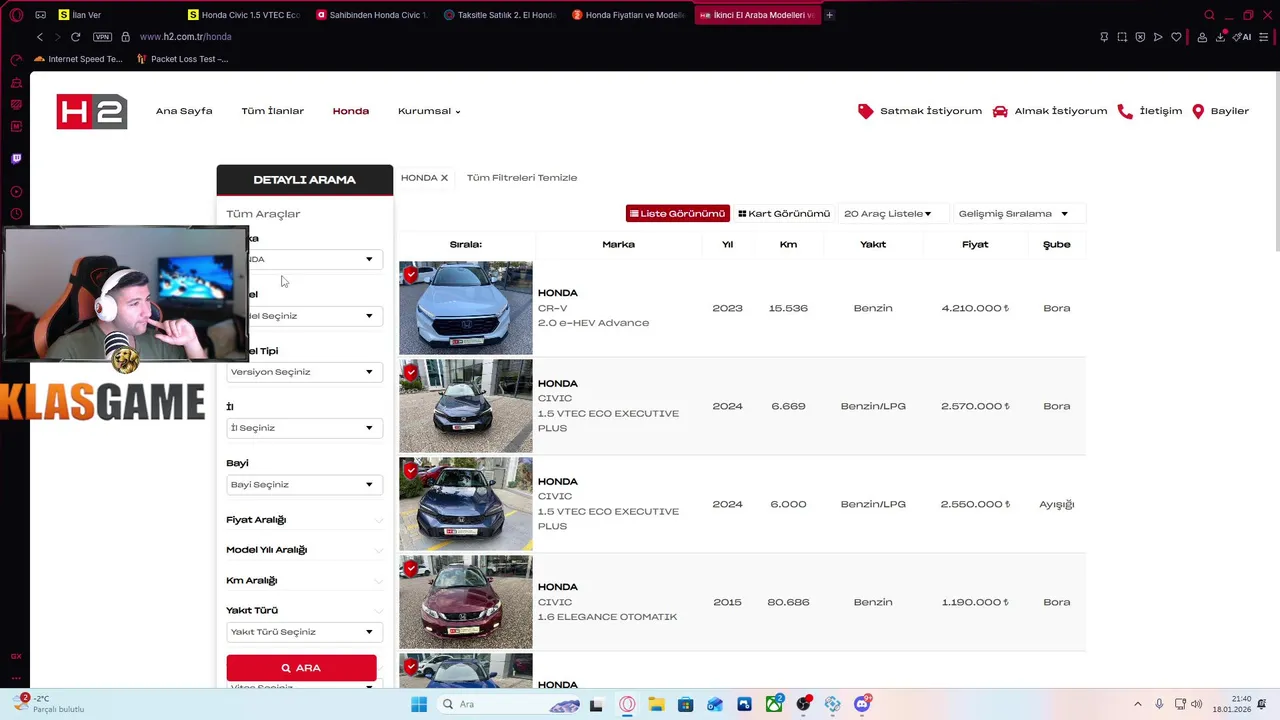The width and height of the screenshot is (1280, 720).
Task: Click the 2.570.000 price cell
Action: tap(975, 406)
